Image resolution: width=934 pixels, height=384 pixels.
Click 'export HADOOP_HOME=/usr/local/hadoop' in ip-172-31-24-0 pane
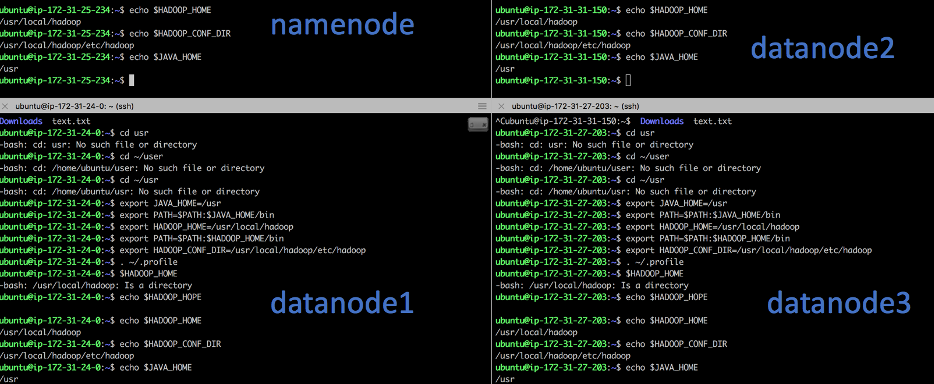click(206, 227)
